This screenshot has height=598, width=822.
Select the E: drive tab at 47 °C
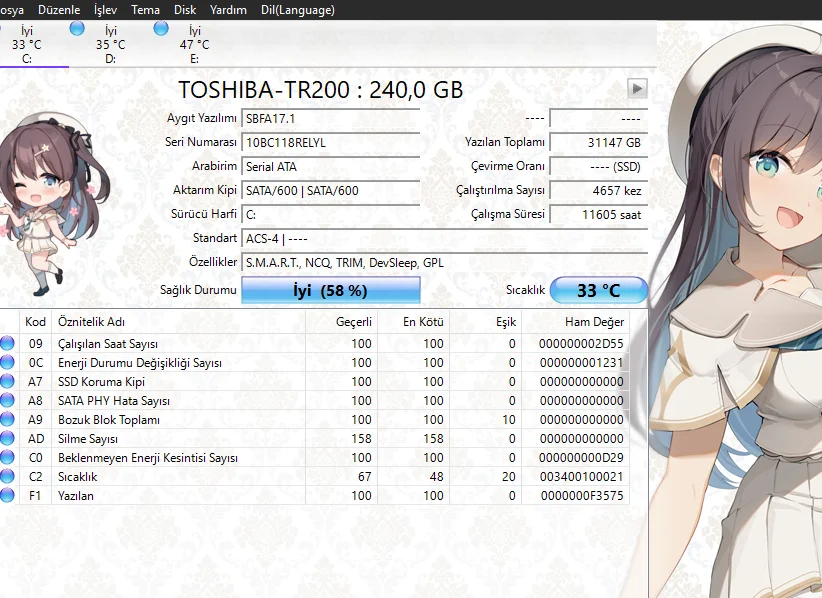[x=194, y=45]
